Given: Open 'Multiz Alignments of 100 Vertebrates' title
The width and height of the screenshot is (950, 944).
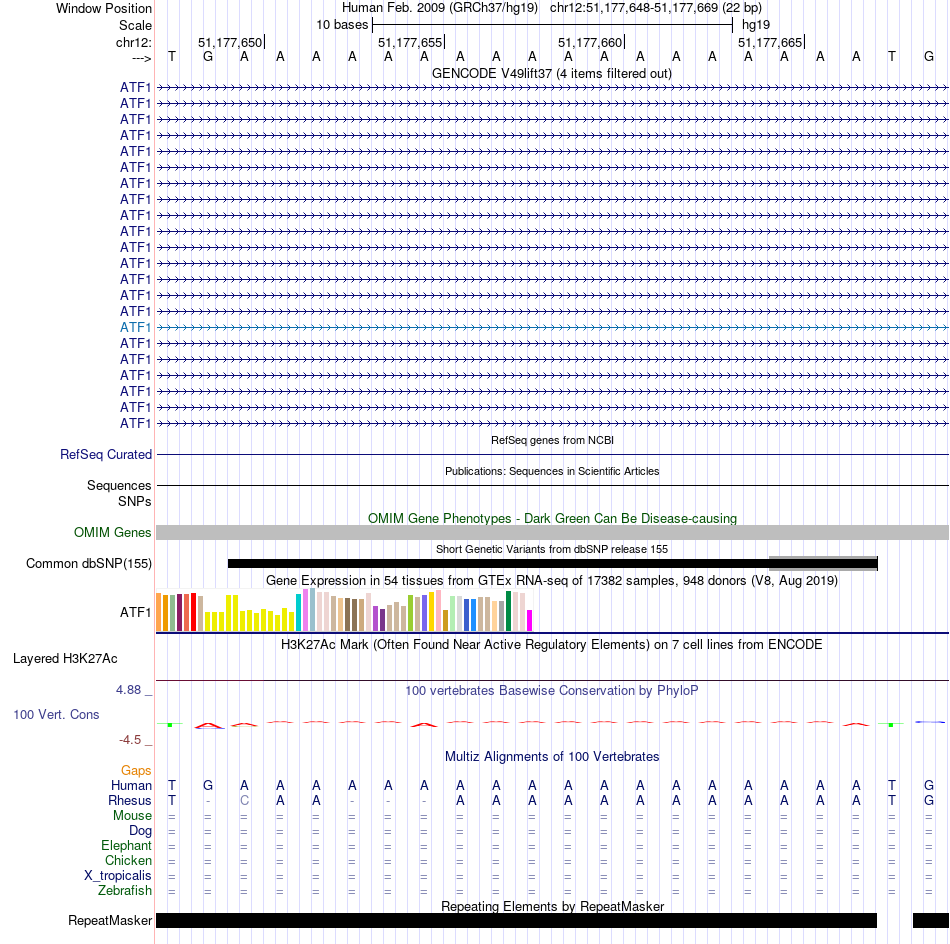Looking at the screenshot, I should click(552, 757).
